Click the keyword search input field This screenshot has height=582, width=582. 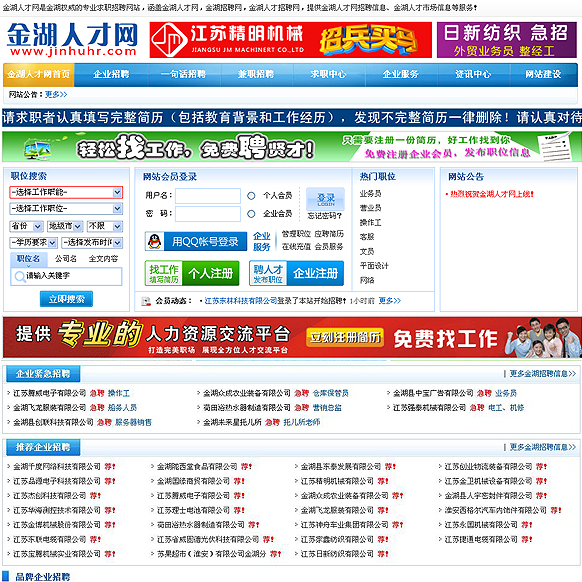point(66,276)
